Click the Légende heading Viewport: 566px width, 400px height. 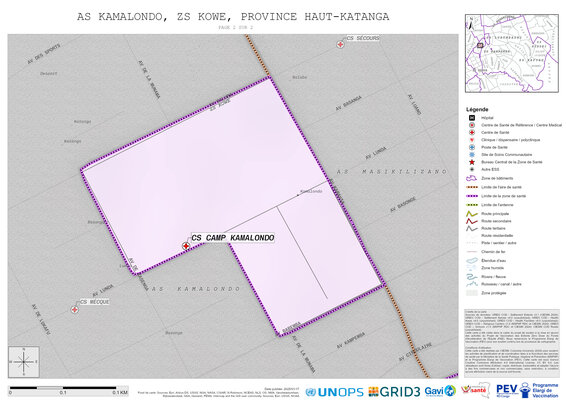[x=477, y=109]
